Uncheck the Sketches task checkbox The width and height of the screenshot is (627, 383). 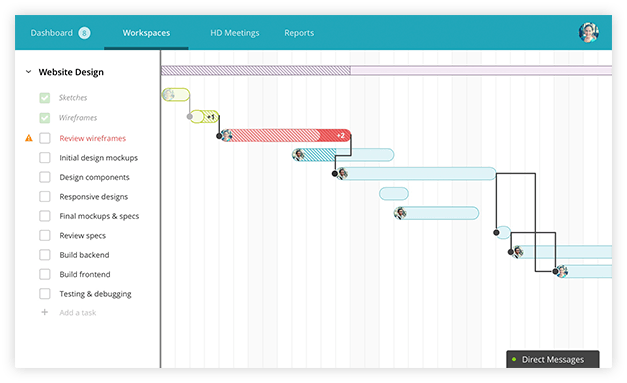45,98
